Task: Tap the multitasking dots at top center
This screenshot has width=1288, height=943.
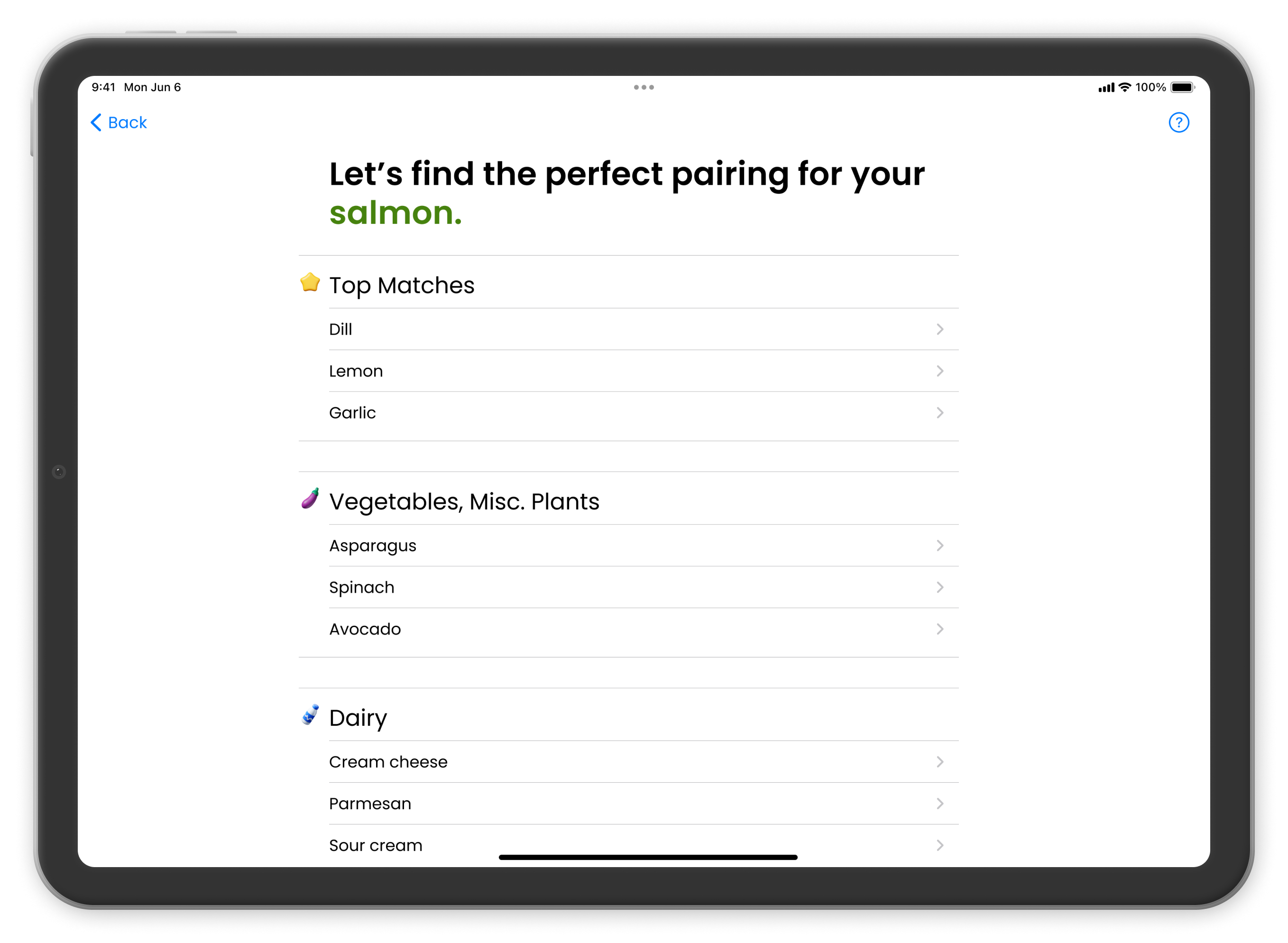Action: coord(644,87)
